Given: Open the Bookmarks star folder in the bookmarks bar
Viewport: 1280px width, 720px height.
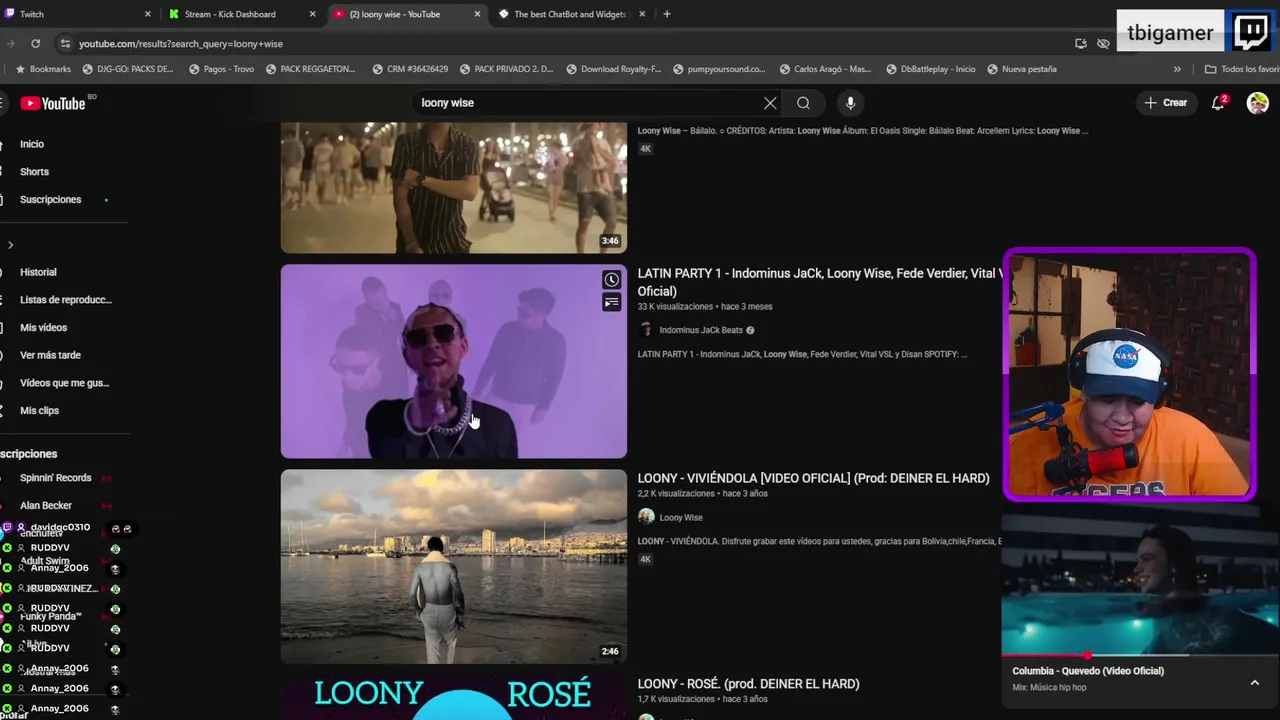Looking at the screenshot, I should point(43,69).
